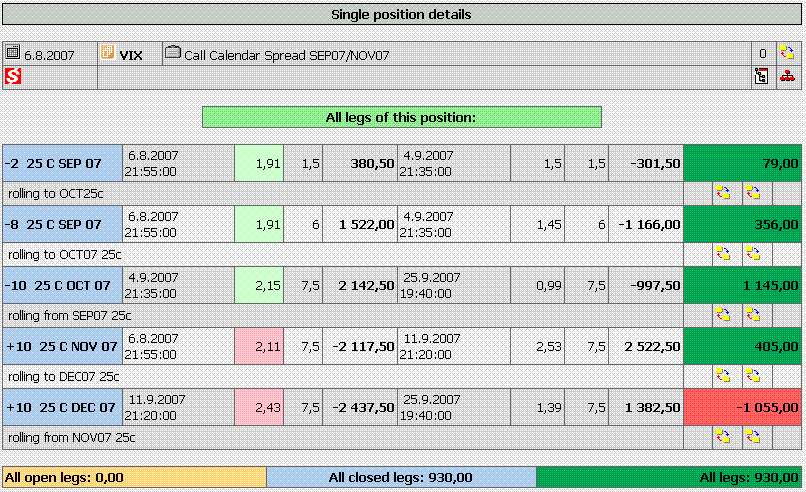Viewport: 806px width, 492px height.
Task: Click the red hierarchy icon in header
Action: tap(787, 77)
